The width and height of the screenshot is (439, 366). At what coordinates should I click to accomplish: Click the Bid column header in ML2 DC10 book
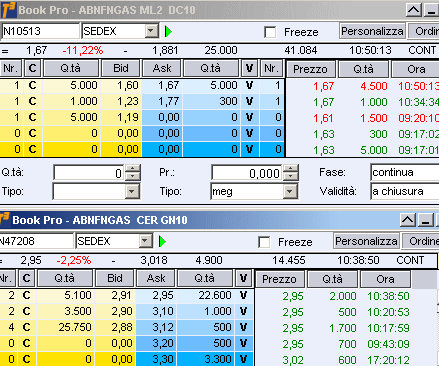coord(121,68)
